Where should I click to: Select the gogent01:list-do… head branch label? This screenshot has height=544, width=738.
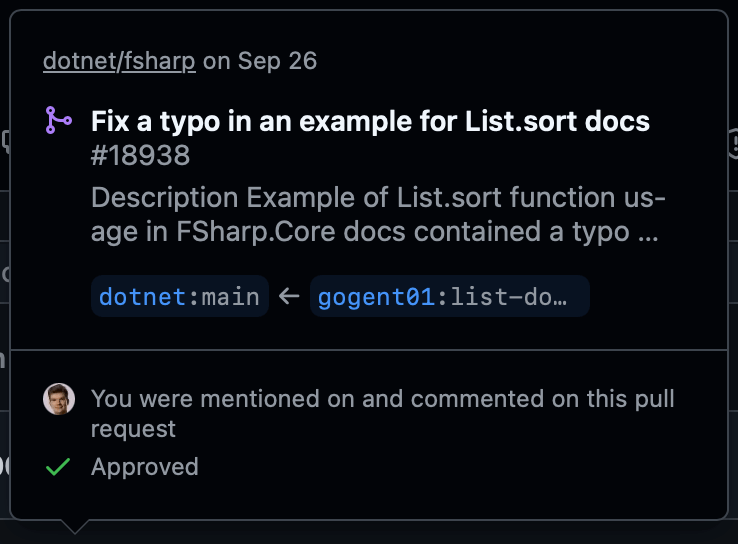click(x=449, y=296)
